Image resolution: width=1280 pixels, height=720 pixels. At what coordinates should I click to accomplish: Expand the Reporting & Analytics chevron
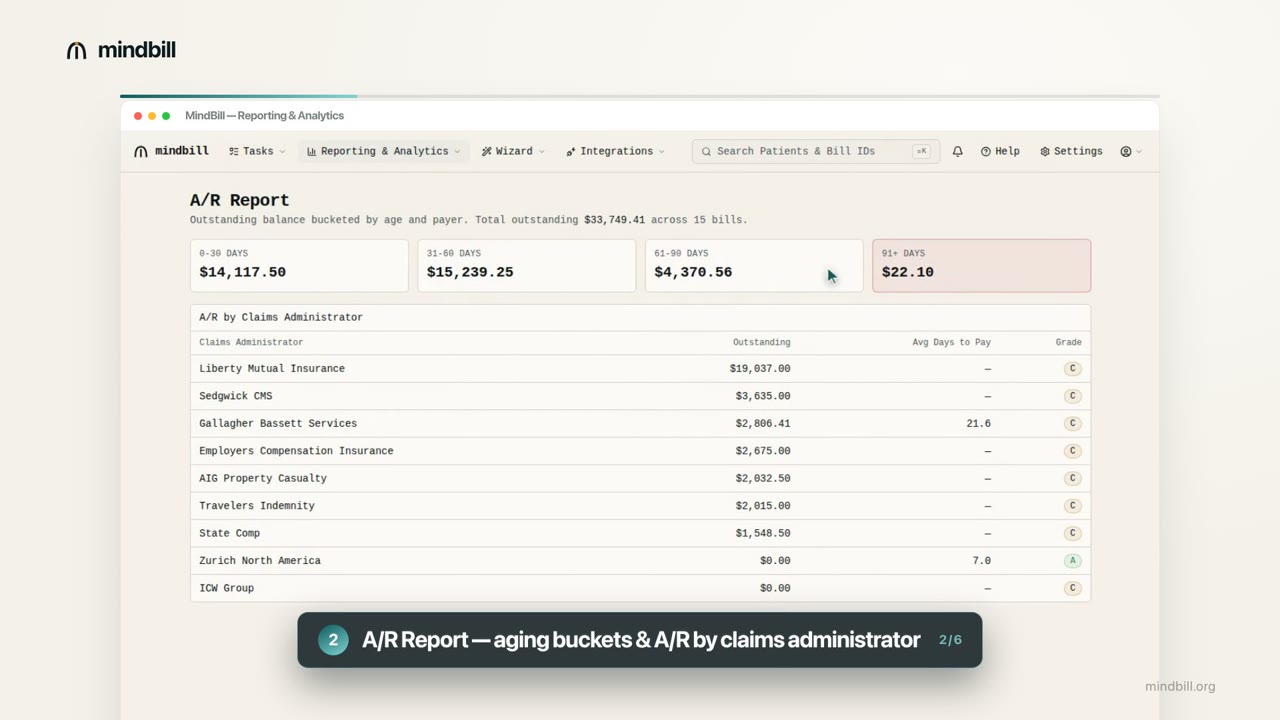pyautogui.click(x=458, y=152)
